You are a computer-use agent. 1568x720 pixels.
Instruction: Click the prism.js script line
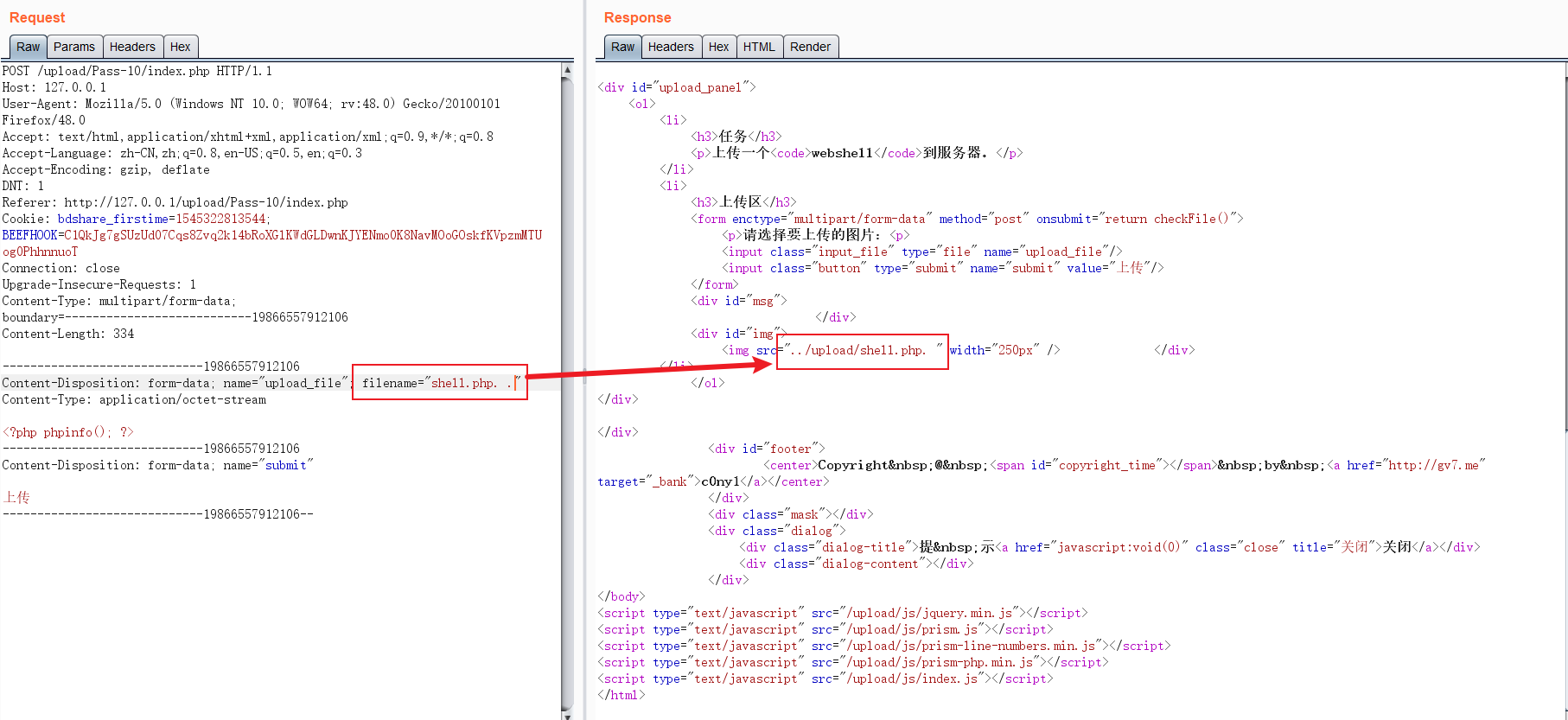click(x=825, y=629)
